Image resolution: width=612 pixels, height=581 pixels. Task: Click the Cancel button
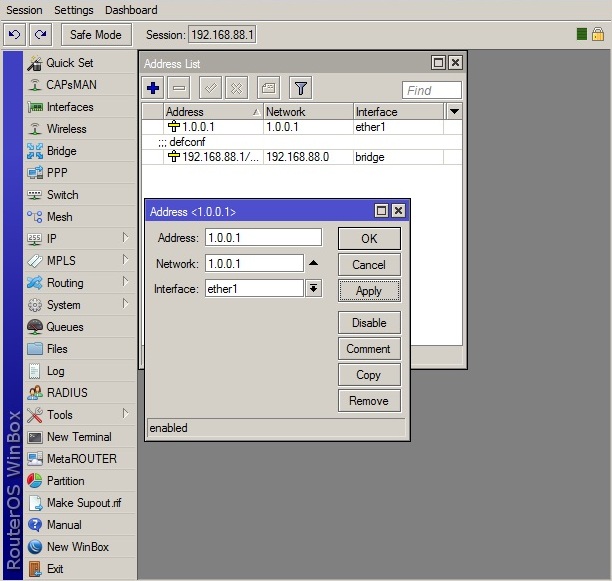click(x=369, y=265)
